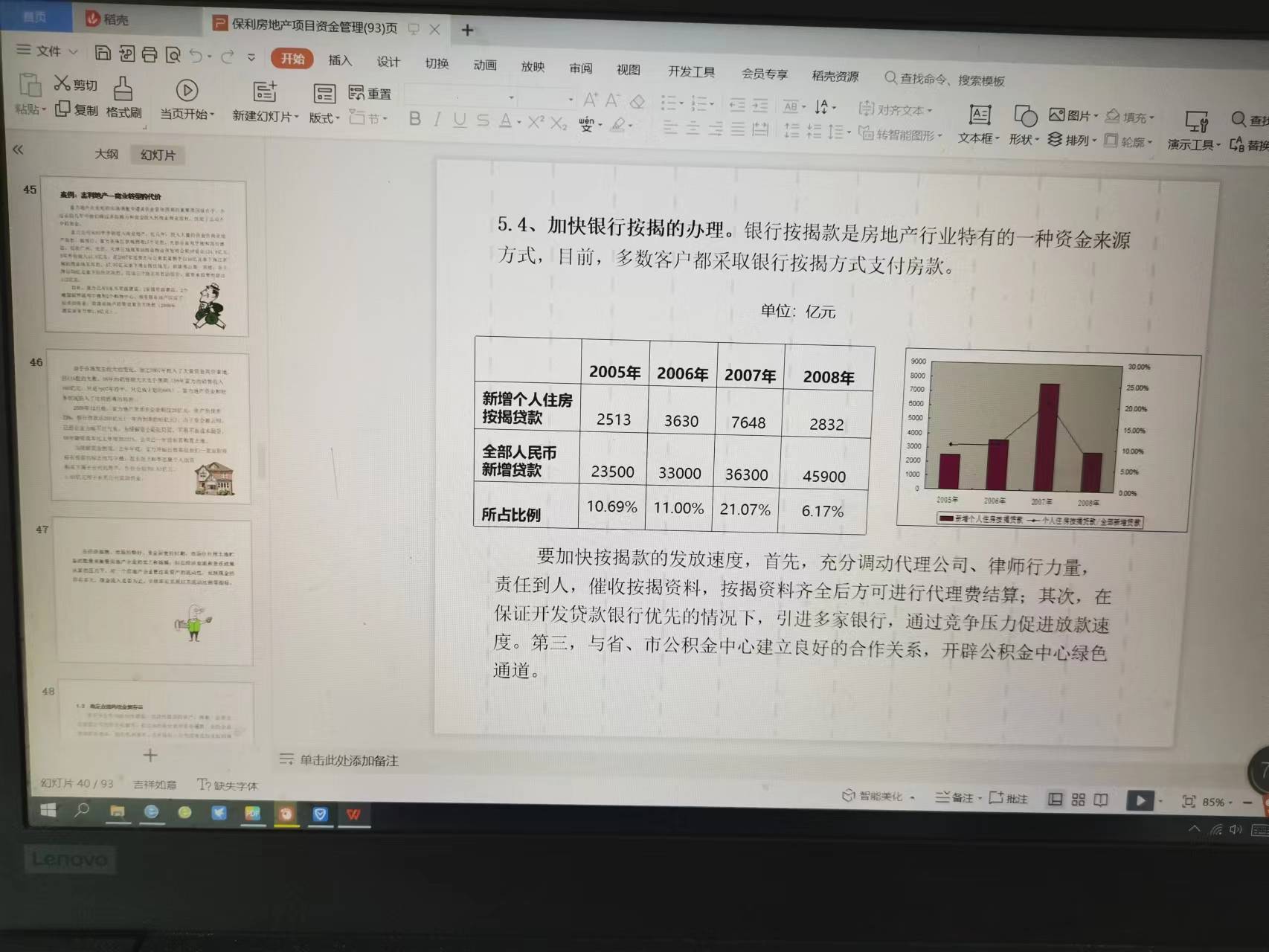This screenshot has height=952, width=1269.
Task: Select the 格式刷 Format Painter
Action: pyautogui.click(x=123, y=98)
